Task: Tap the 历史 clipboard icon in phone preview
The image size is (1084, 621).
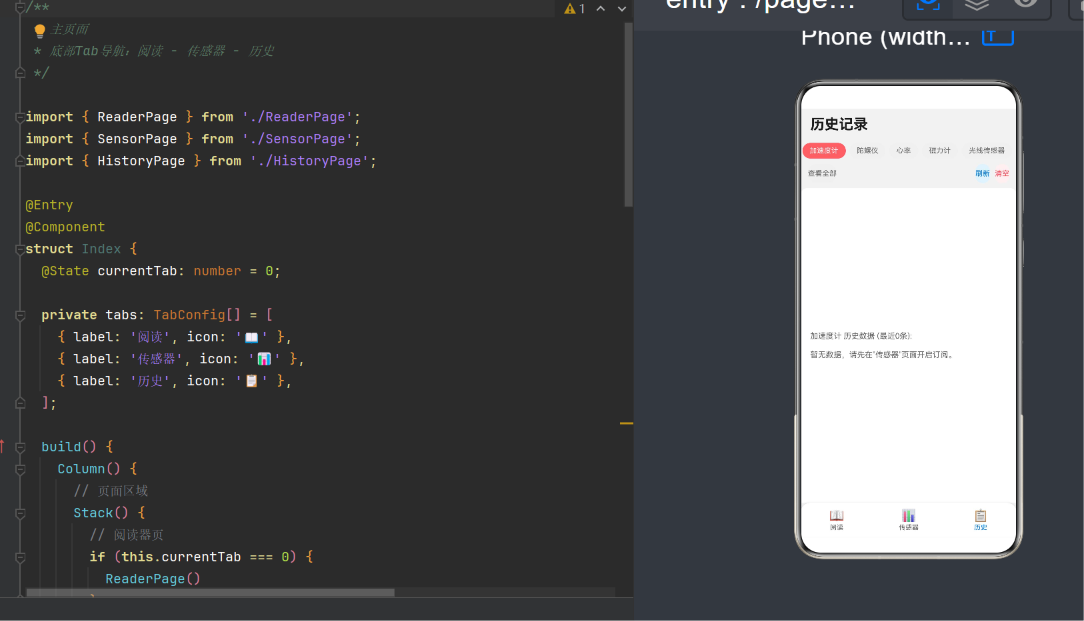Action: coord(980,516)
